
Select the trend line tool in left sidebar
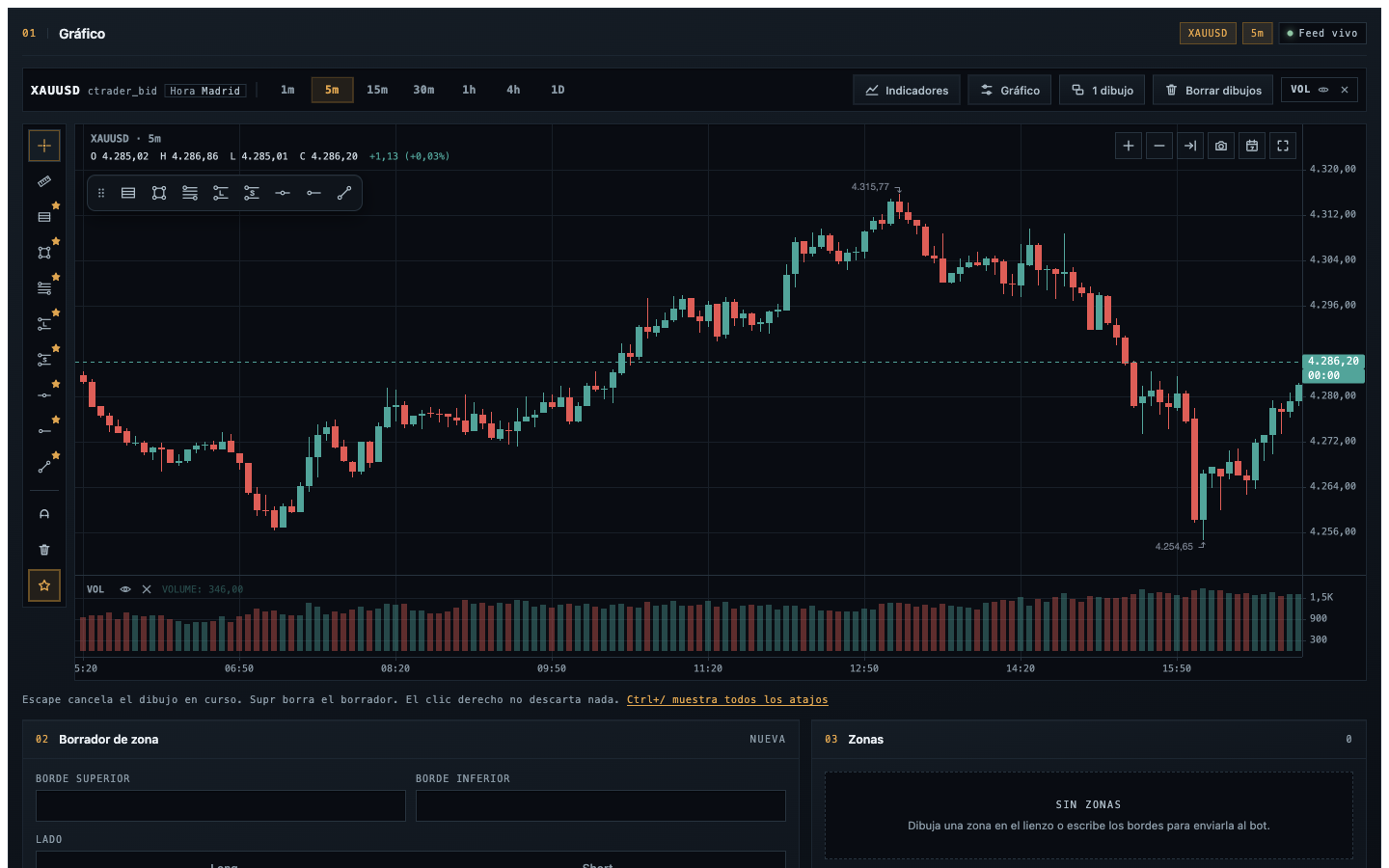point(44,466)
